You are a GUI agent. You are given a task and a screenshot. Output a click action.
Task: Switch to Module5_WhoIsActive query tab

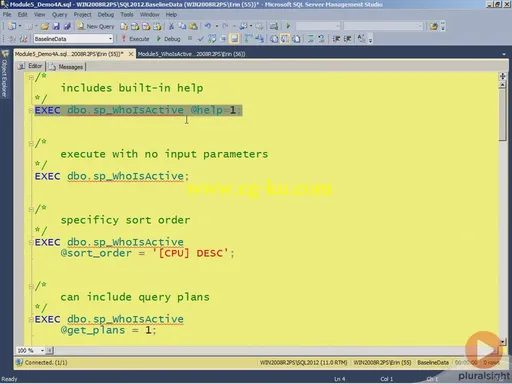point(191,54)
